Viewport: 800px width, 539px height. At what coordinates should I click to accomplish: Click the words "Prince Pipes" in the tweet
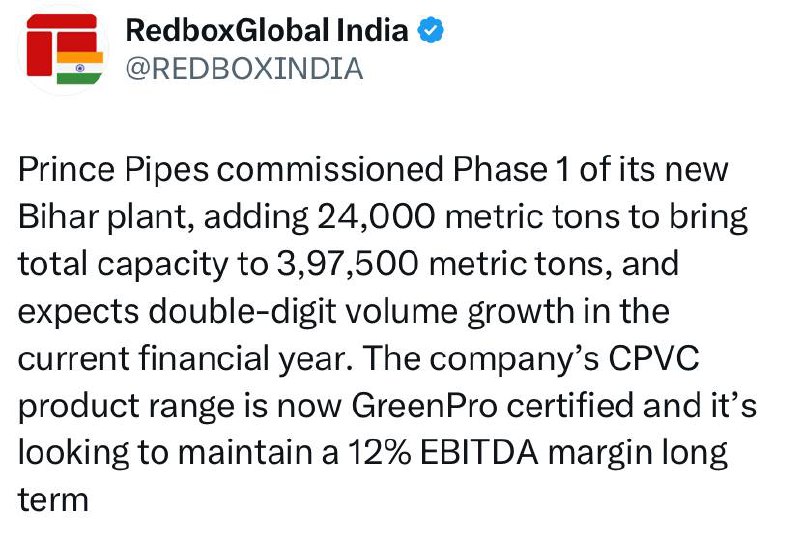click(113, 170)
